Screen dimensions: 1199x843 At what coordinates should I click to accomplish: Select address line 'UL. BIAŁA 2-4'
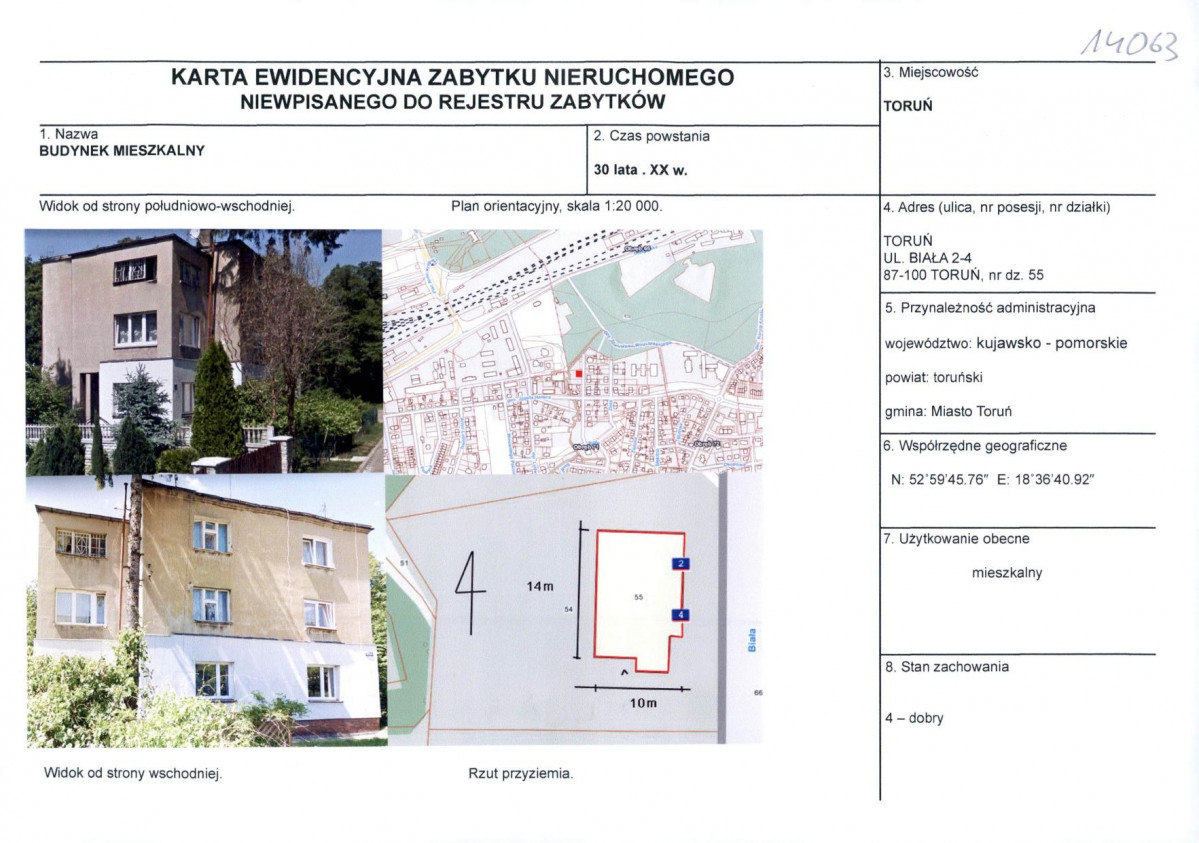(927, 258)
